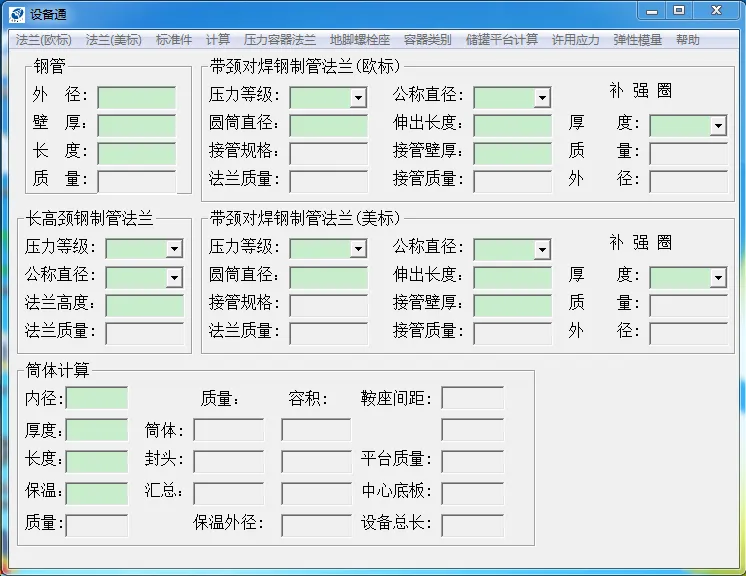Open the 帮助 menu
Screen dimensions: 746x576
[687, 40]
